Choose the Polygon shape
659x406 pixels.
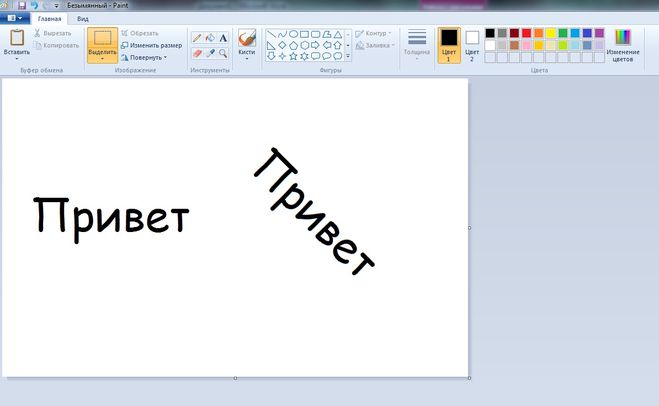point(327,34)
